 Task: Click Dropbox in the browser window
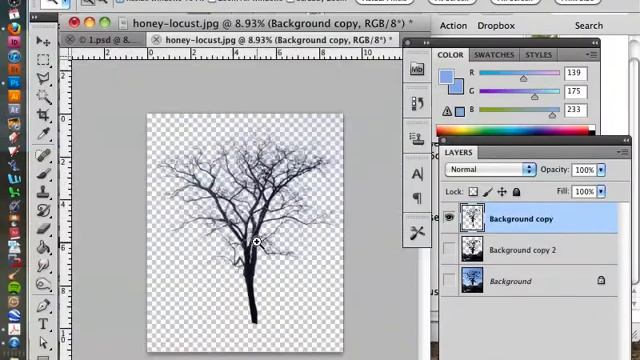[496, 26]
